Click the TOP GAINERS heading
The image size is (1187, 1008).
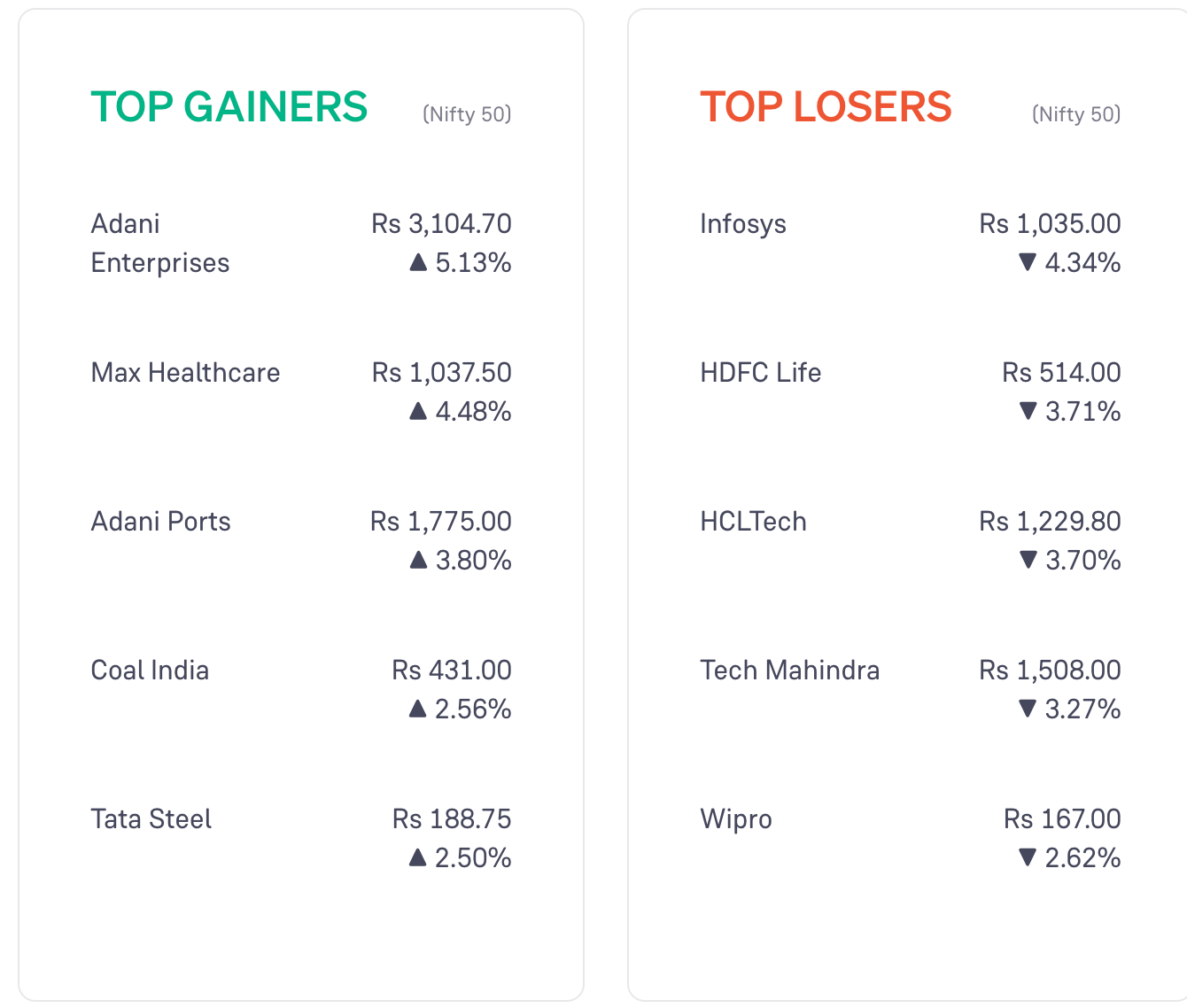click(229, 107)
